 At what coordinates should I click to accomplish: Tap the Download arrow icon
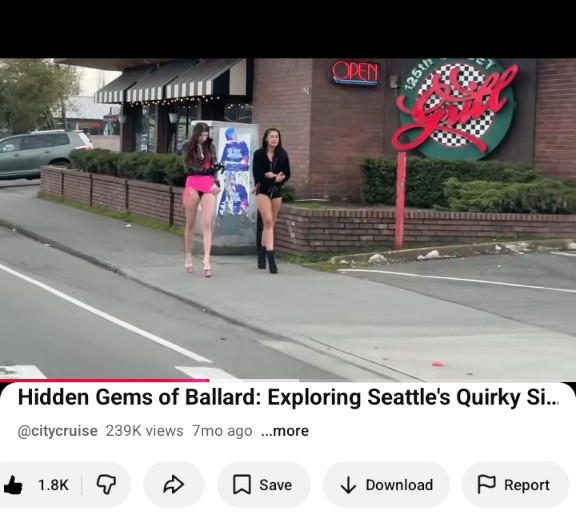348,485
